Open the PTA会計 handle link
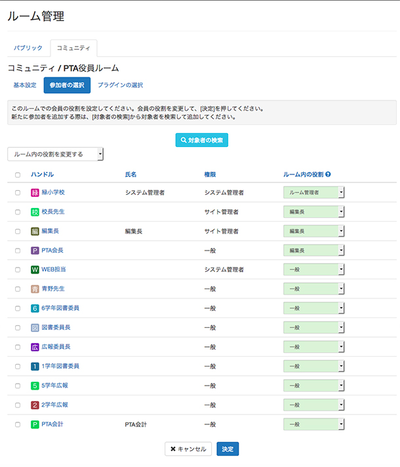 coord(52,424)
